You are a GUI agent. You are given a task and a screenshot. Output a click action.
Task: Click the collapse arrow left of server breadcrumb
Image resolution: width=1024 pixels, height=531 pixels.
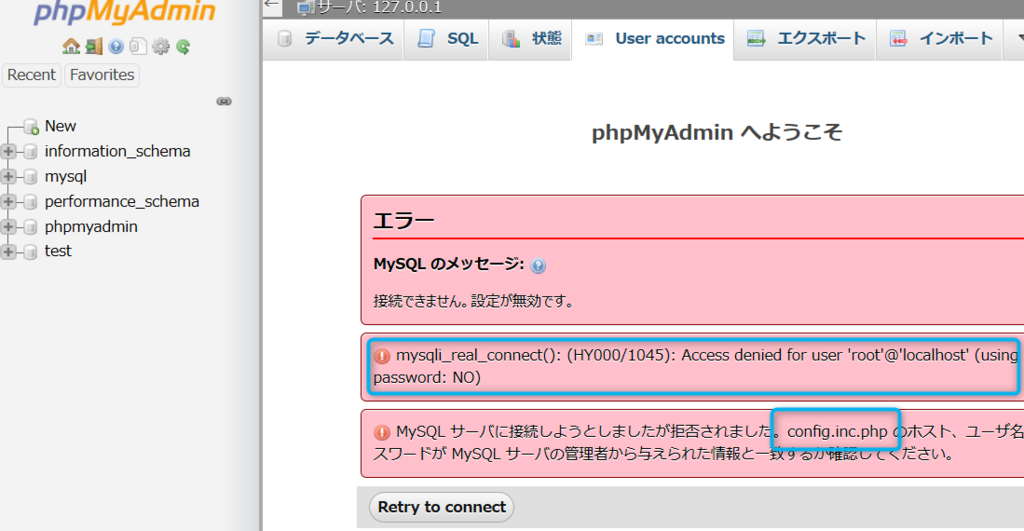pos(272,6)
